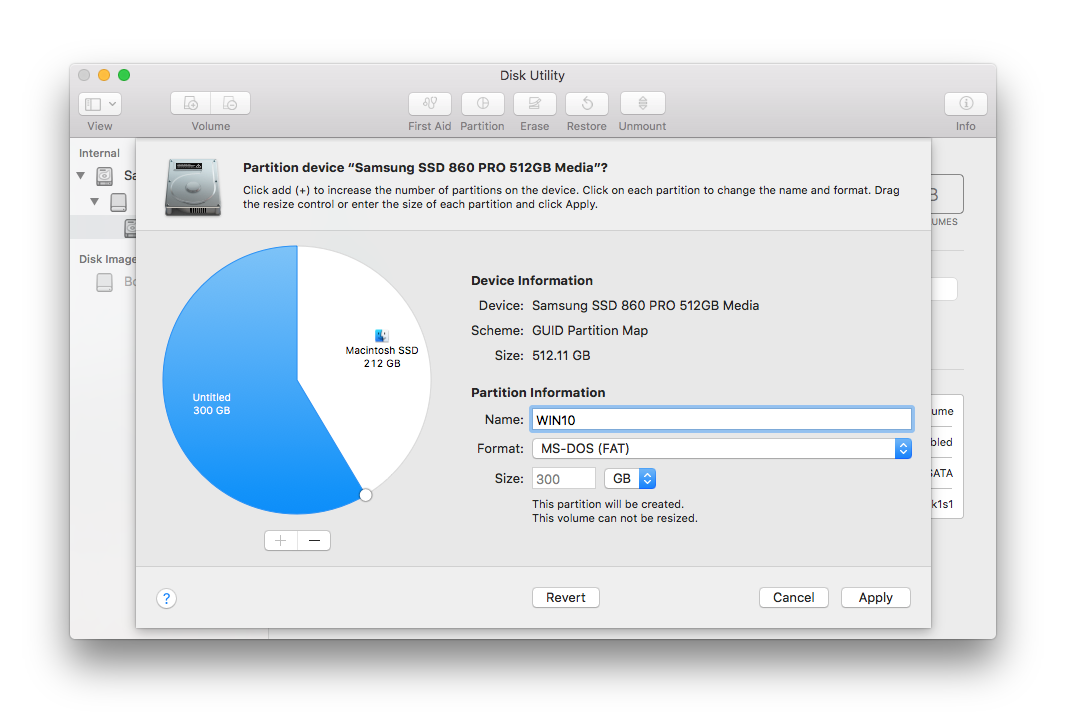Viewport: 1073px width, 724px height.
Task: Click the Apply button
Action: [876, 597]
